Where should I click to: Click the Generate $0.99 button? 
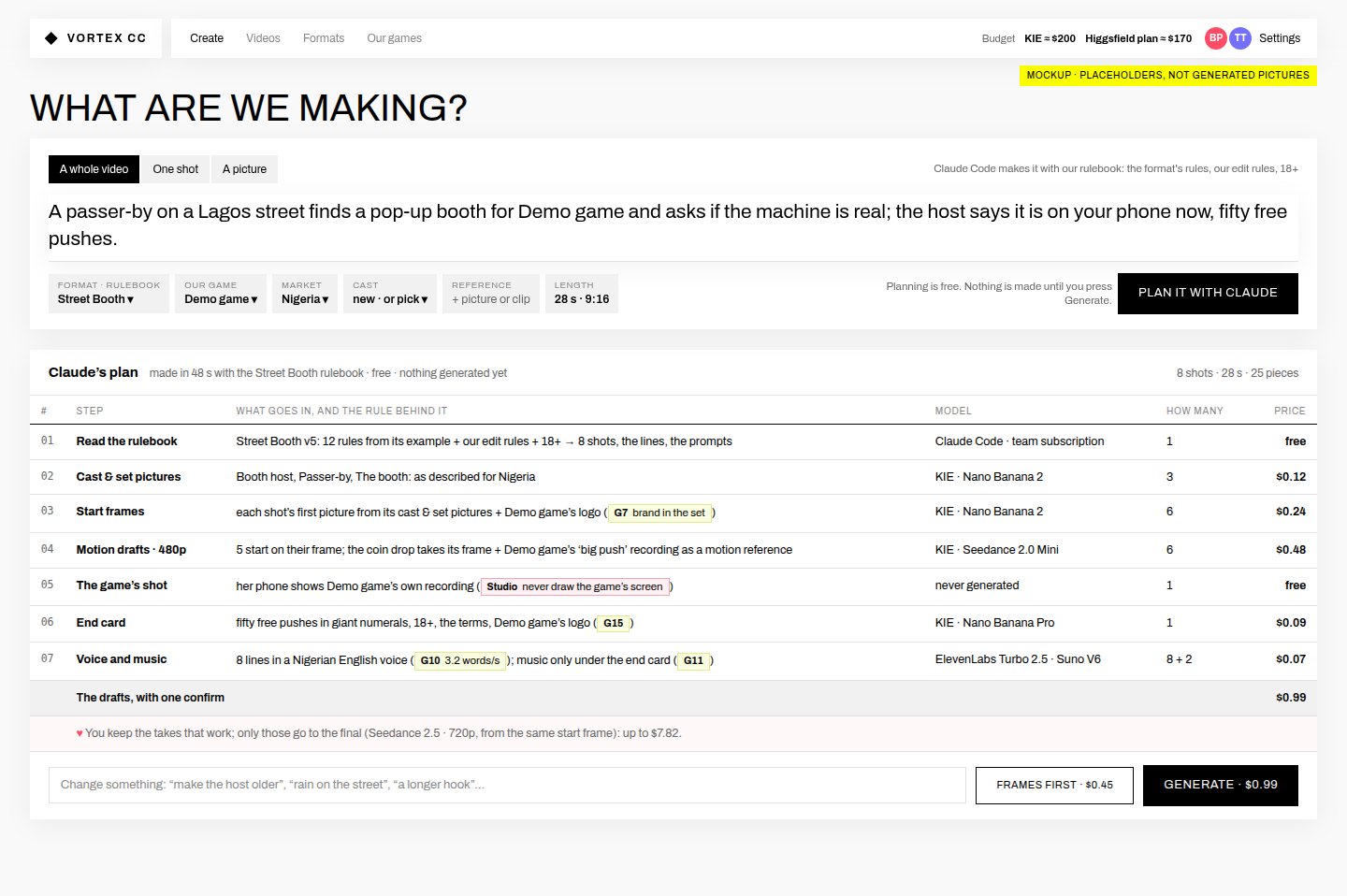1221,786
